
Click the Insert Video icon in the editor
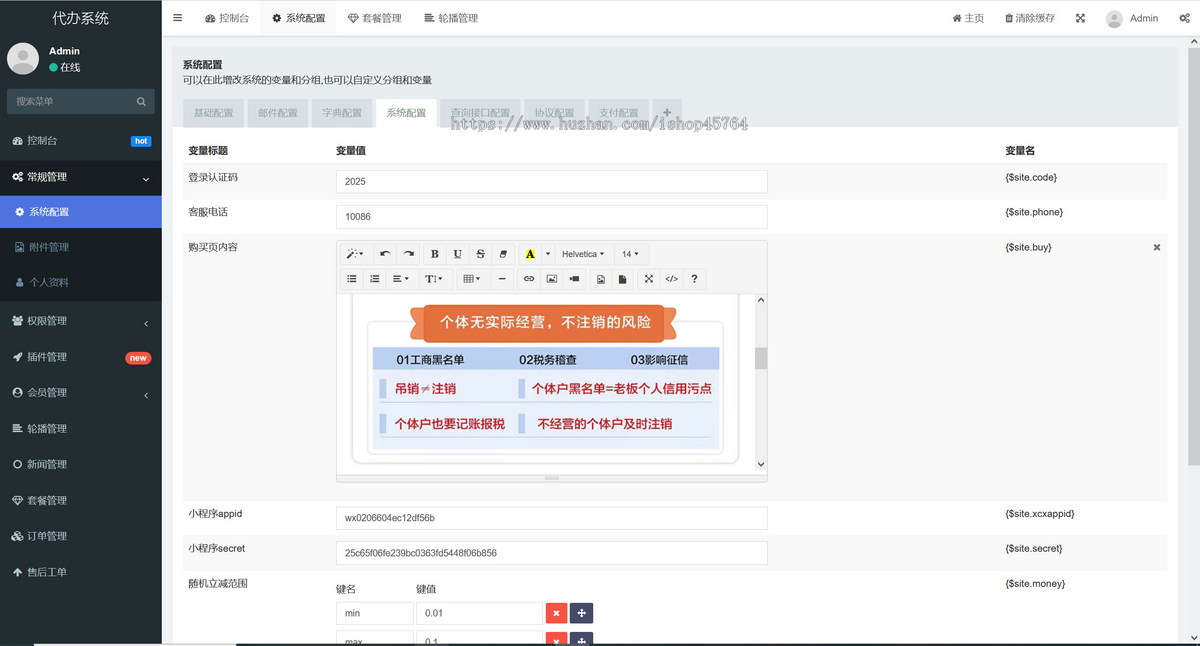574,278
